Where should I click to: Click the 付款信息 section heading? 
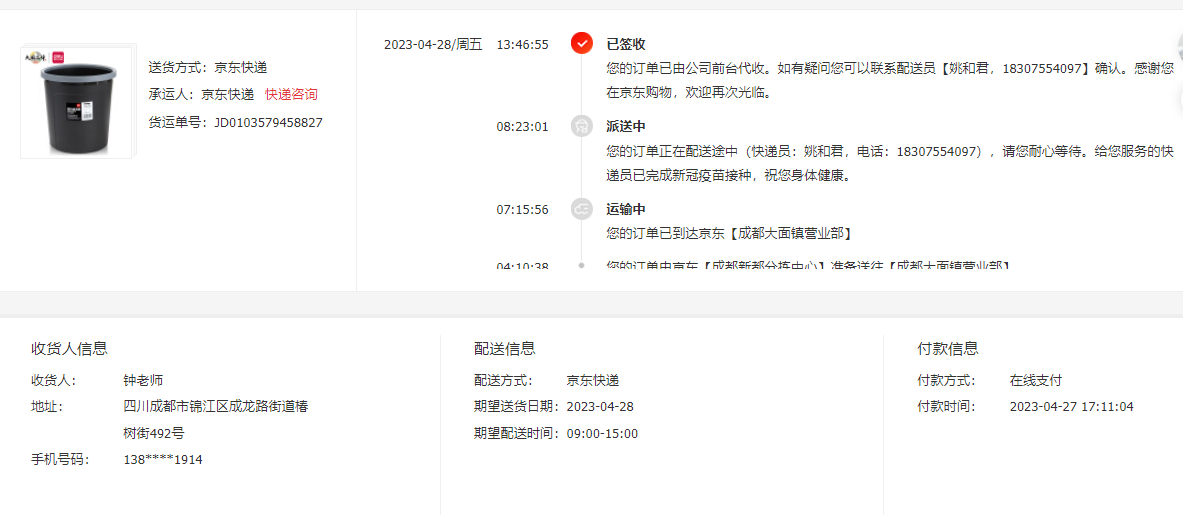(948, 348)
